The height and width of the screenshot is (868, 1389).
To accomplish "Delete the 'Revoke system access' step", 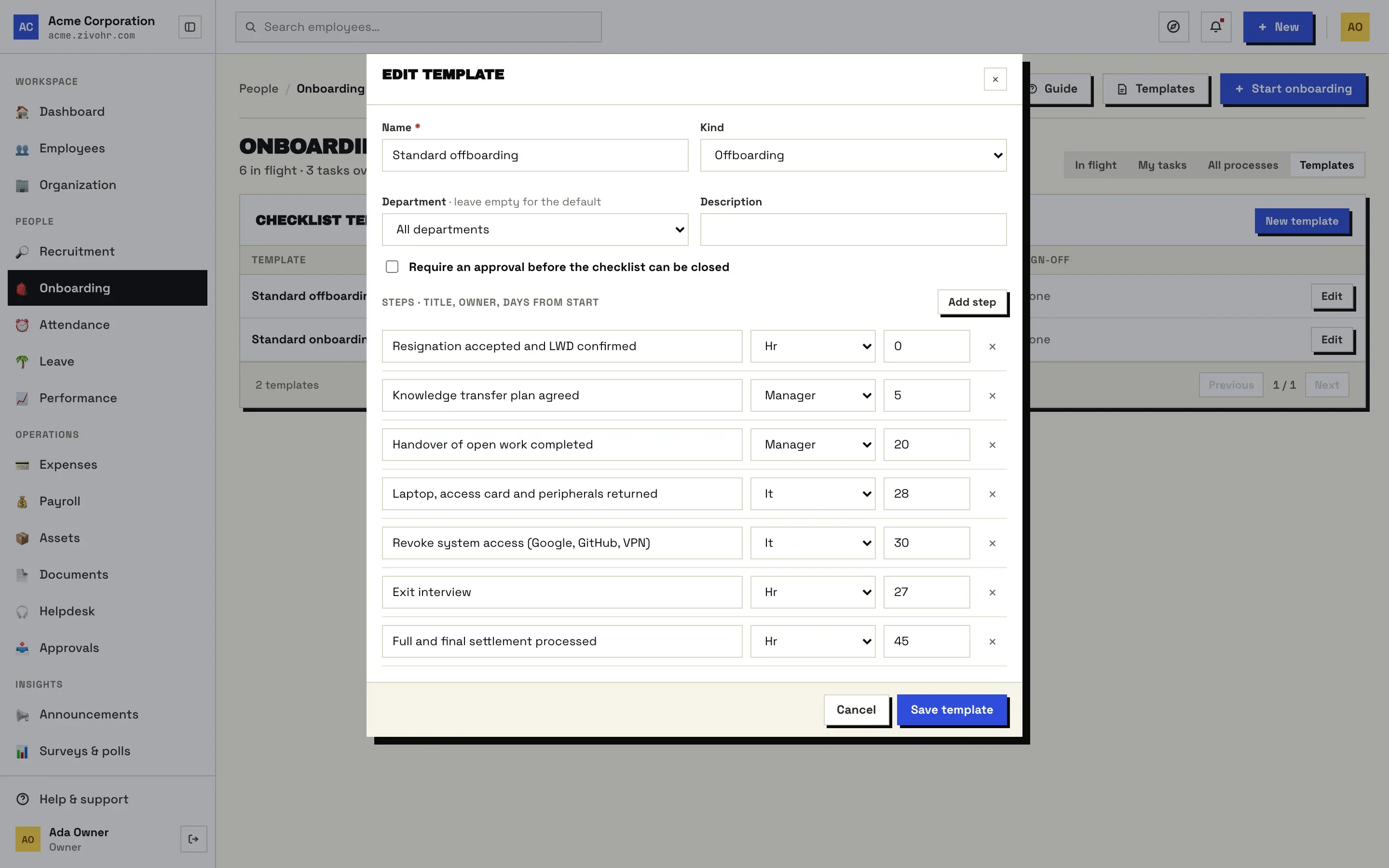I will [x=992, y=543].
